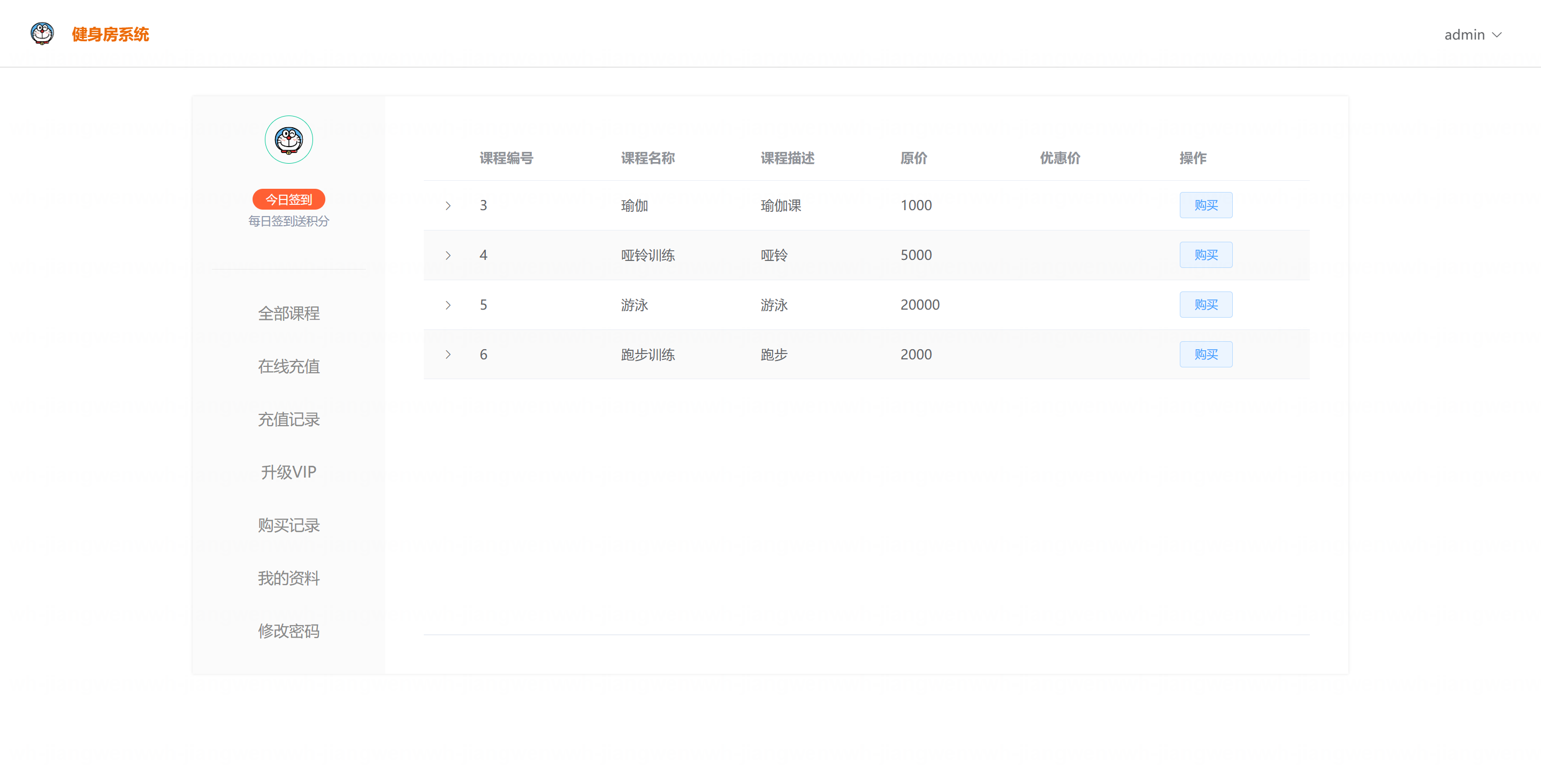Click the user avatar in sidebar
Viewport: 1541px width, 784px height.
288,140
